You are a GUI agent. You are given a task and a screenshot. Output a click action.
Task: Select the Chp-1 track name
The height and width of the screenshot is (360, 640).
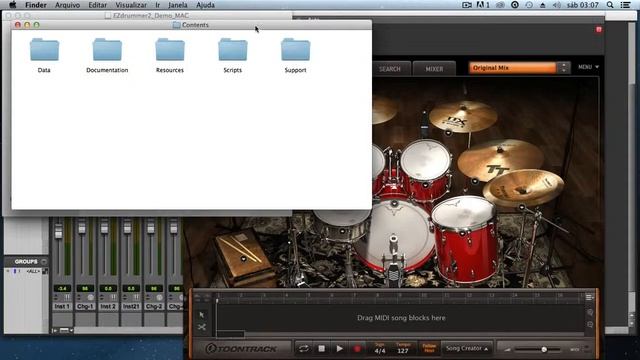pos(85,306)
